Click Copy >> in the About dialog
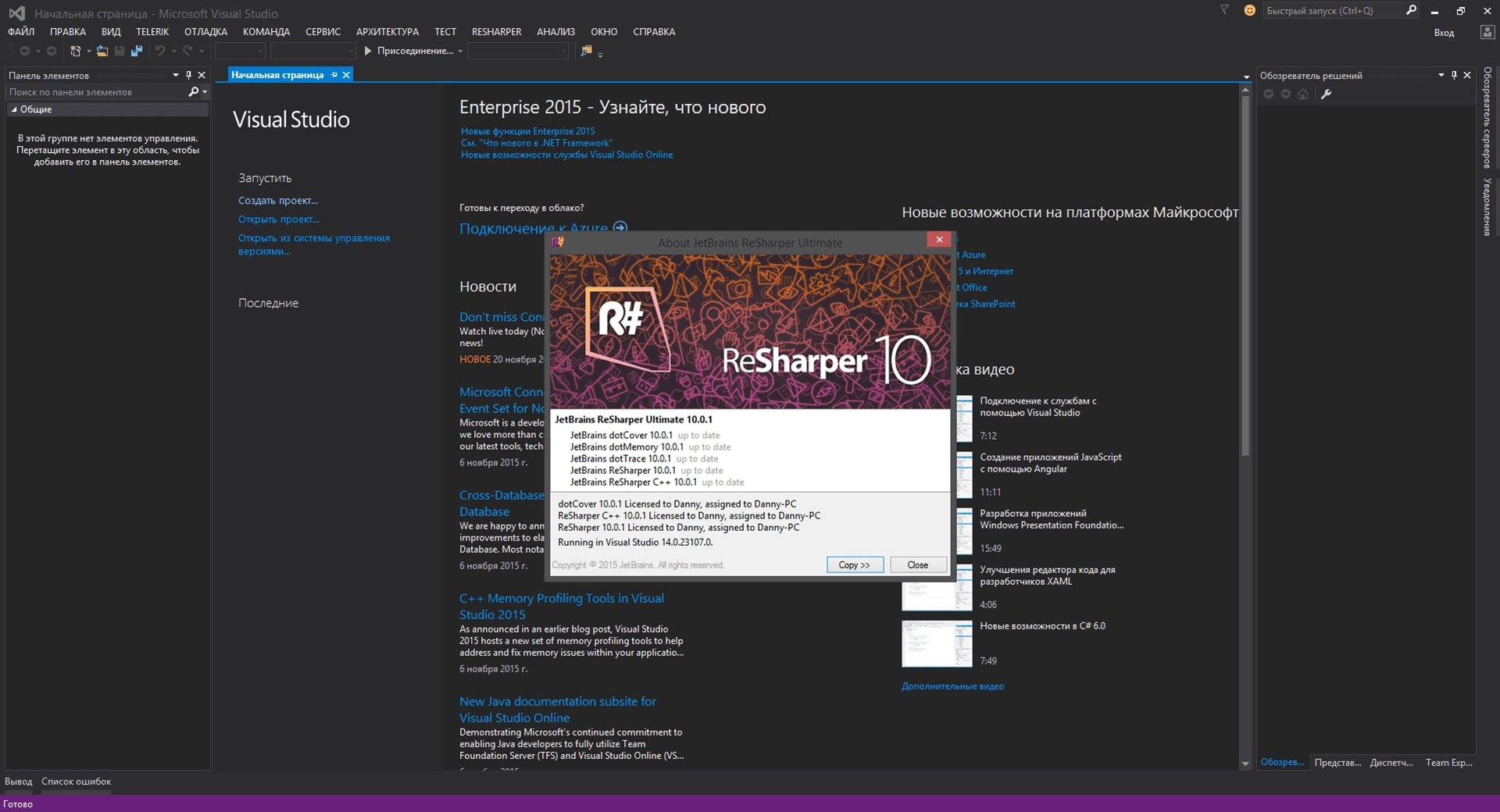This screenshot has width=1500, height=812. [855, 564]
